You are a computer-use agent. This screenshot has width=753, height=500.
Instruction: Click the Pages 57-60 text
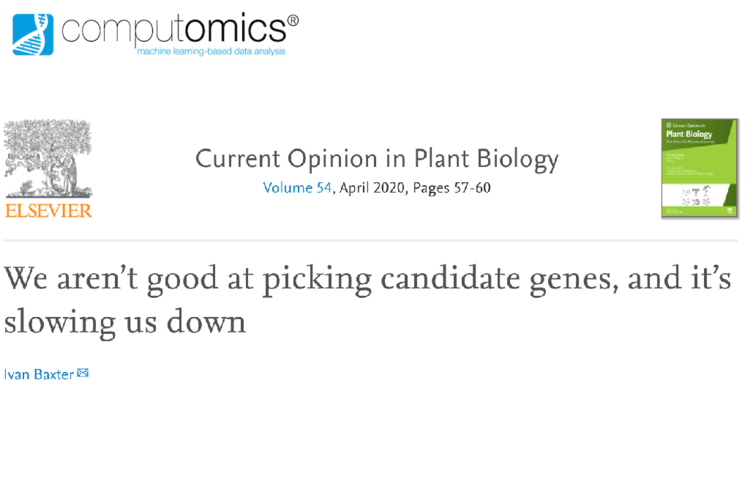point(451,188)
